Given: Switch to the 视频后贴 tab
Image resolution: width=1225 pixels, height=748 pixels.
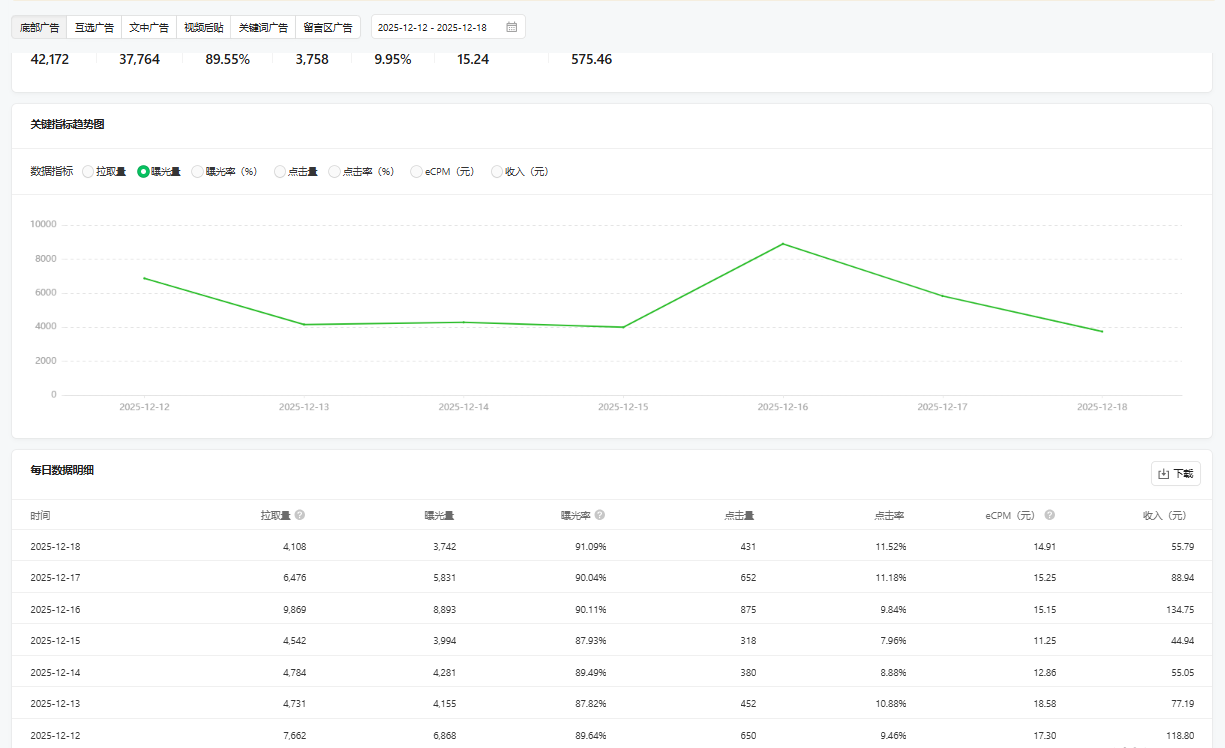Looking at the screenshot, I should 204,27.
